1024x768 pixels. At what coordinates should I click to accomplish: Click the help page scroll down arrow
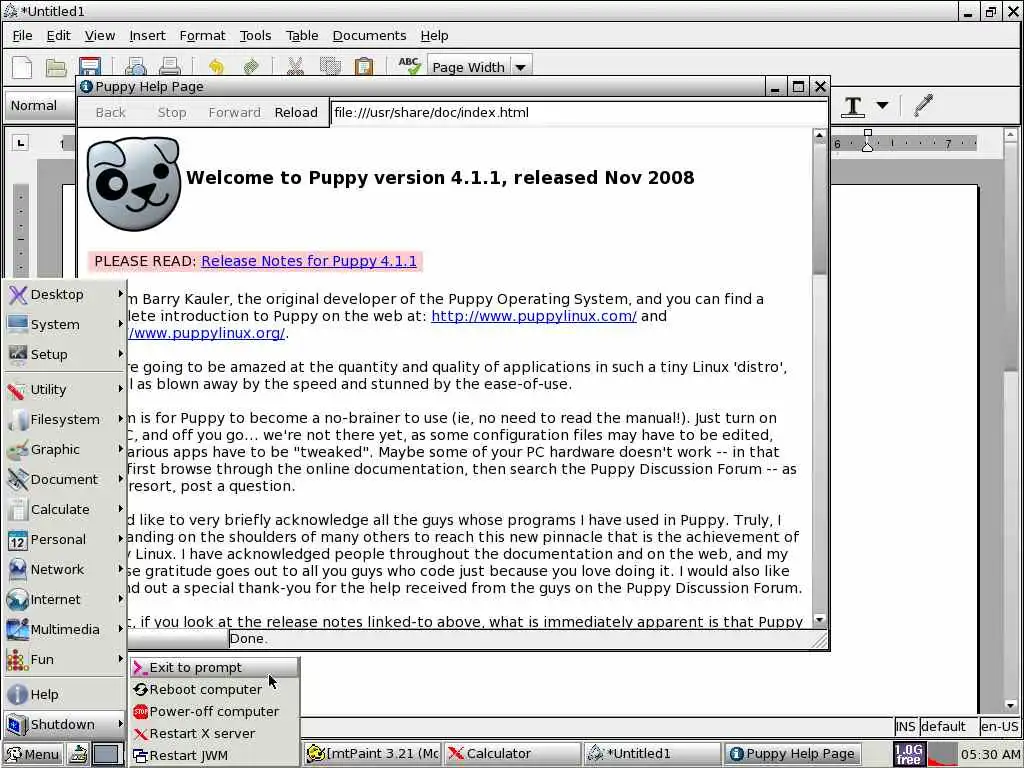[820, 619]
